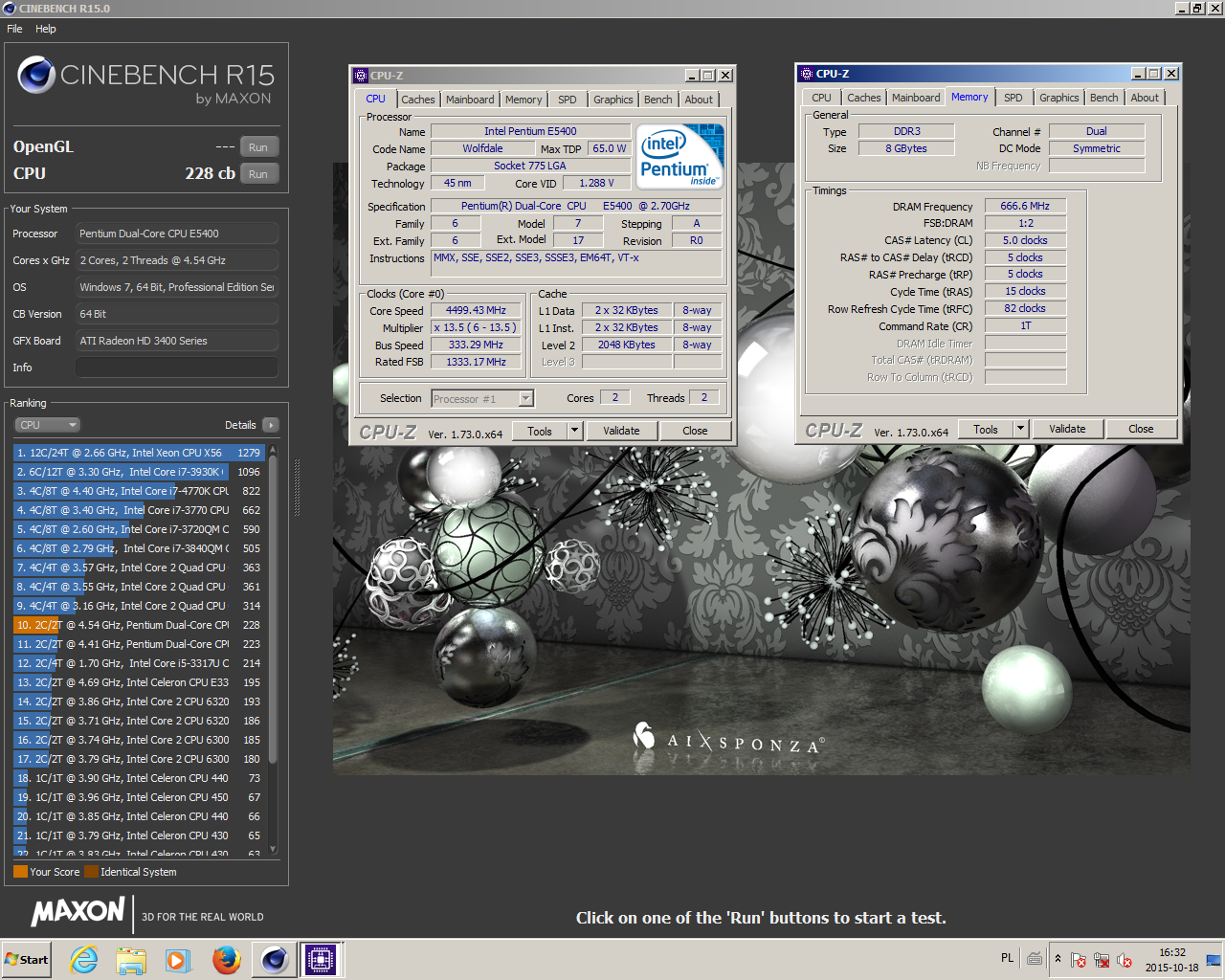Open Internet Explorer from the taskbar
The width and height of the screenshot is (1225, 980).
[x=84, y=960]
